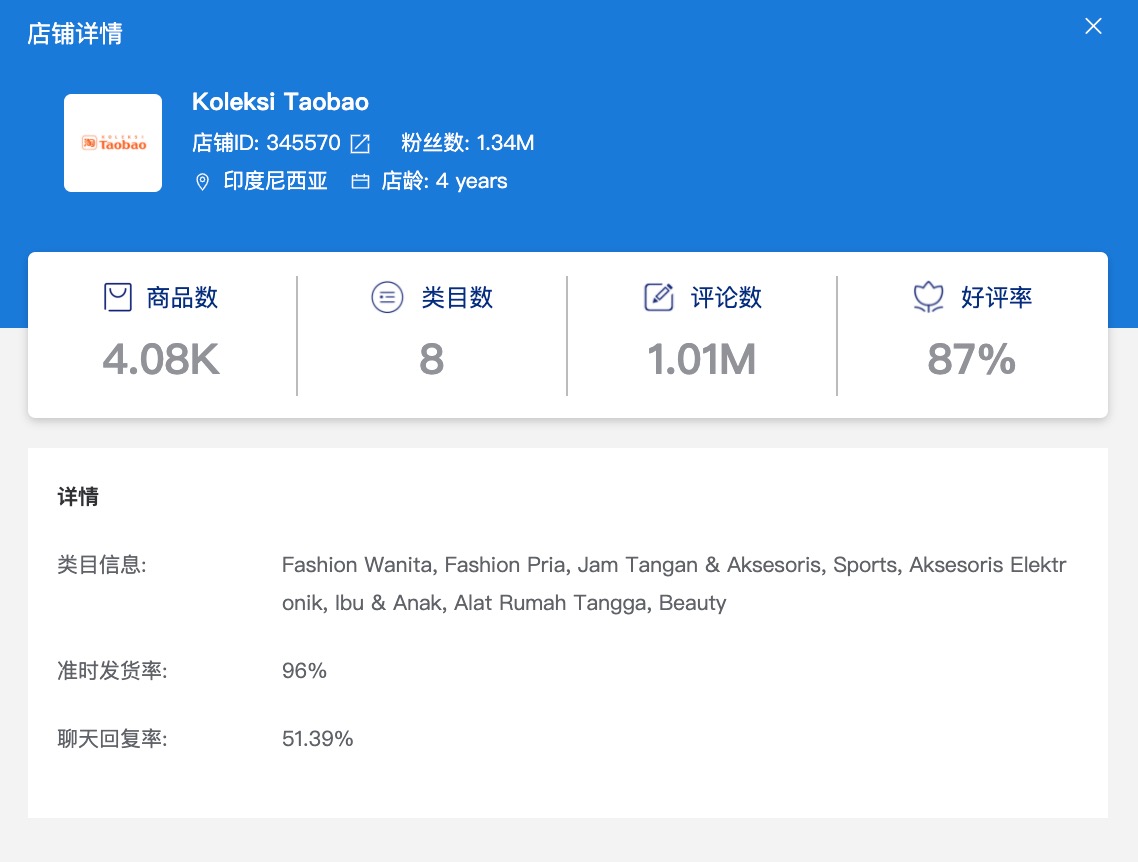Click the category count value 8
This screenshot has height=862, width=1138.
432,359
